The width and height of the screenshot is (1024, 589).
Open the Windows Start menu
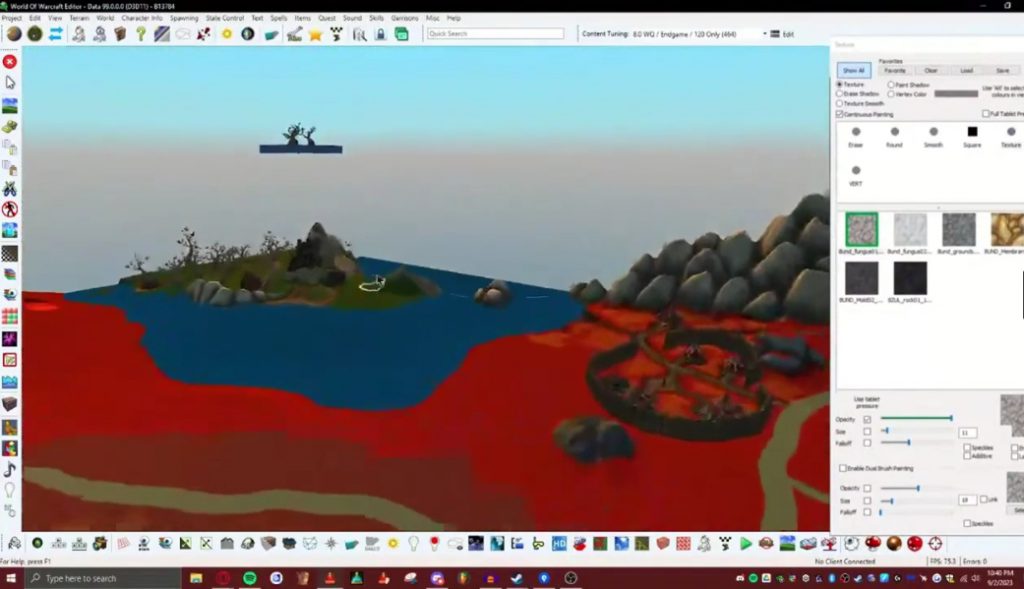[11, 578]
